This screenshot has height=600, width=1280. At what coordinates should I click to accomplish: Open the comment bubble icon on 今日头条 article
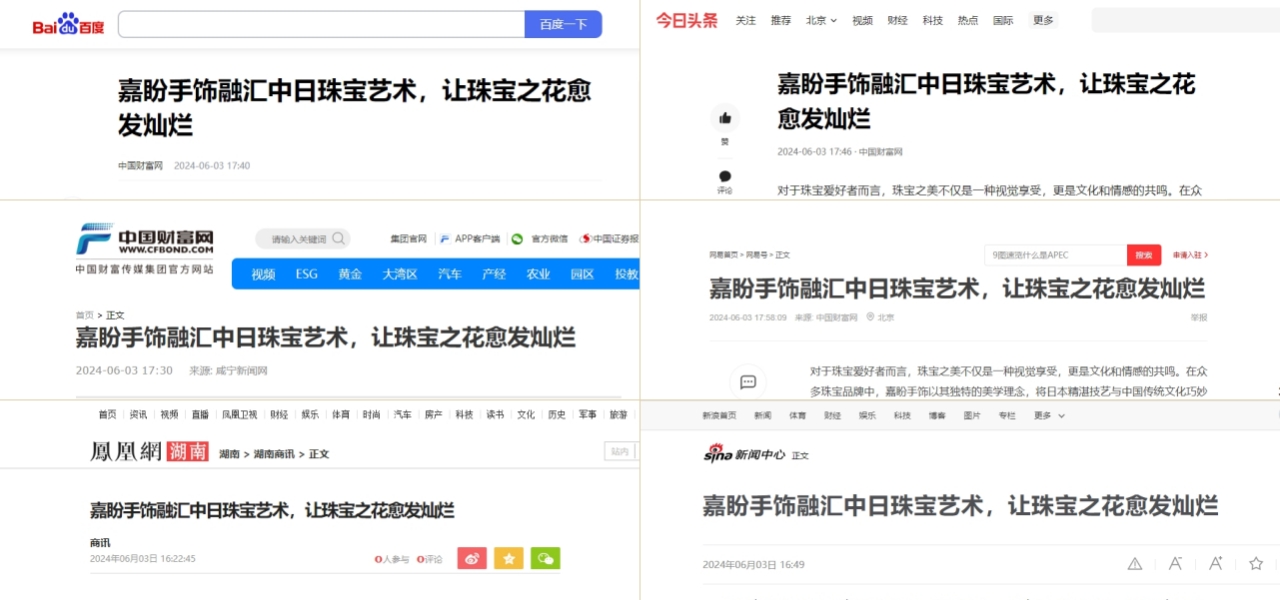(725, 176)
